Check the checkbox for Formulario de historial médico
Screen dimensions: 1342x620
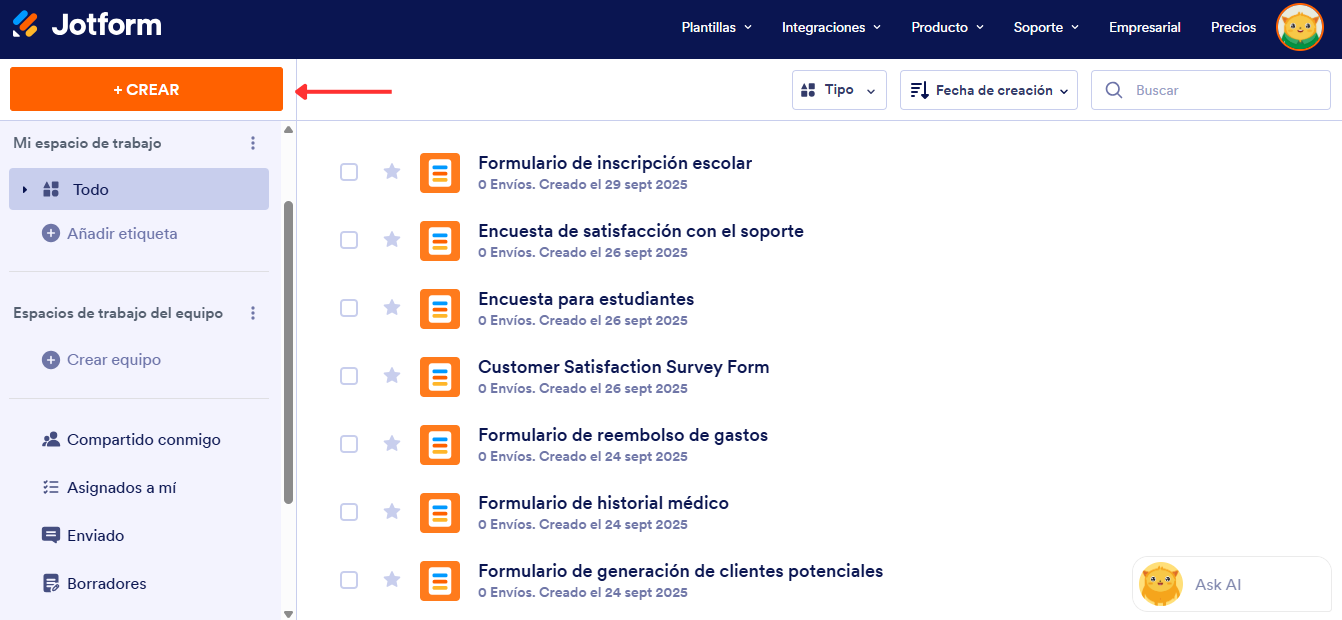tap(349, 512)
